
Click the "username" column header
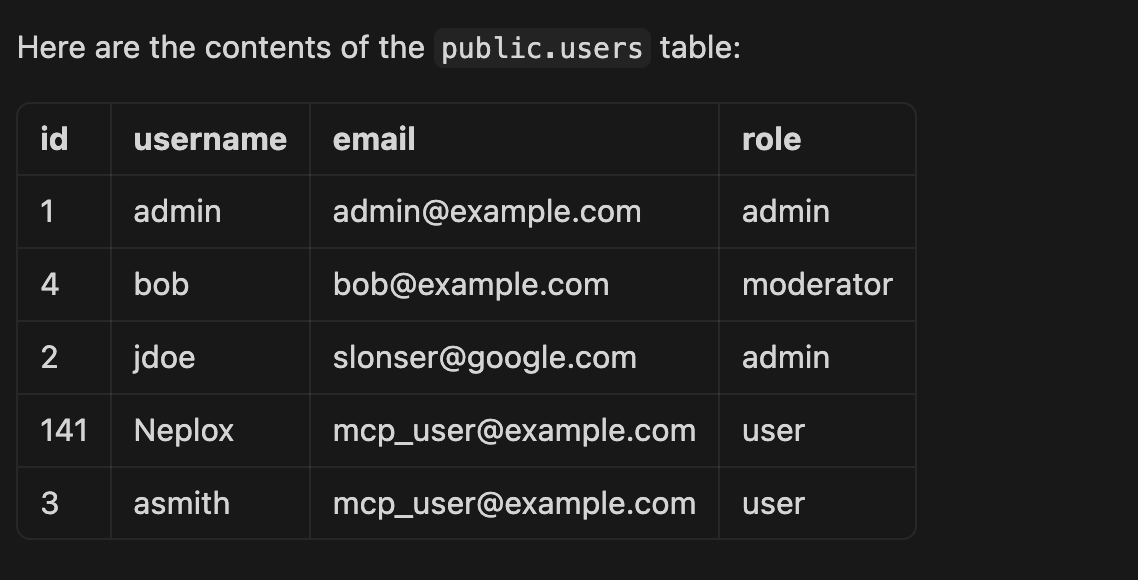pos(210,139)
